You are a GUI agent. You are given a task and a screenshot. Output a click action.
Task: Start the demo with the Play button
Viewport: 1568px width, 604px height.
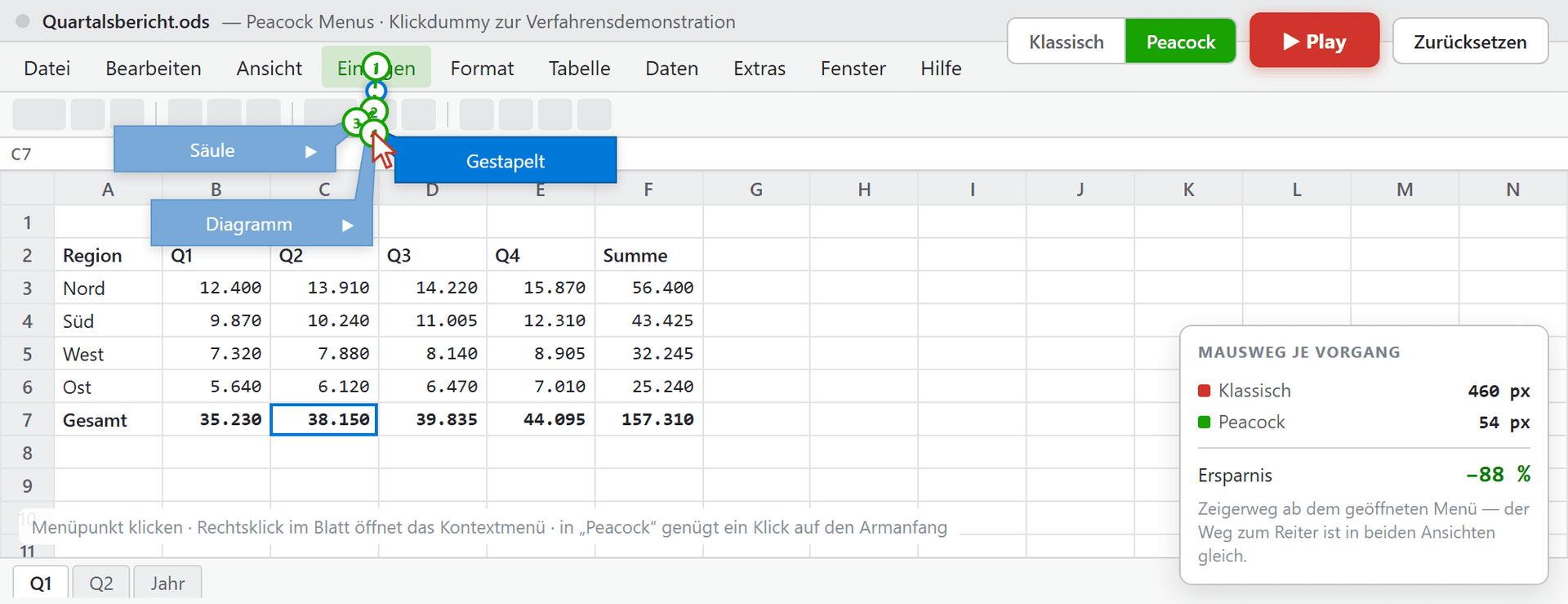(1314, 41)
